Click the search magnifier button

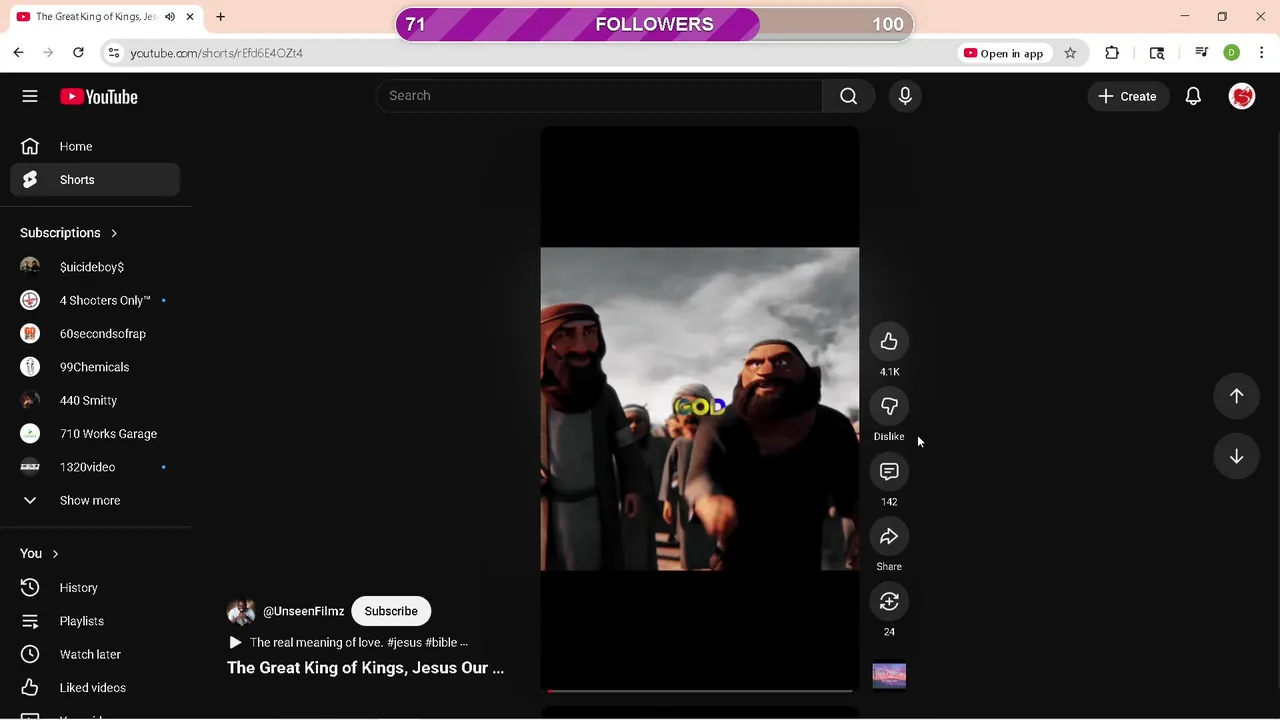(848, 96)
